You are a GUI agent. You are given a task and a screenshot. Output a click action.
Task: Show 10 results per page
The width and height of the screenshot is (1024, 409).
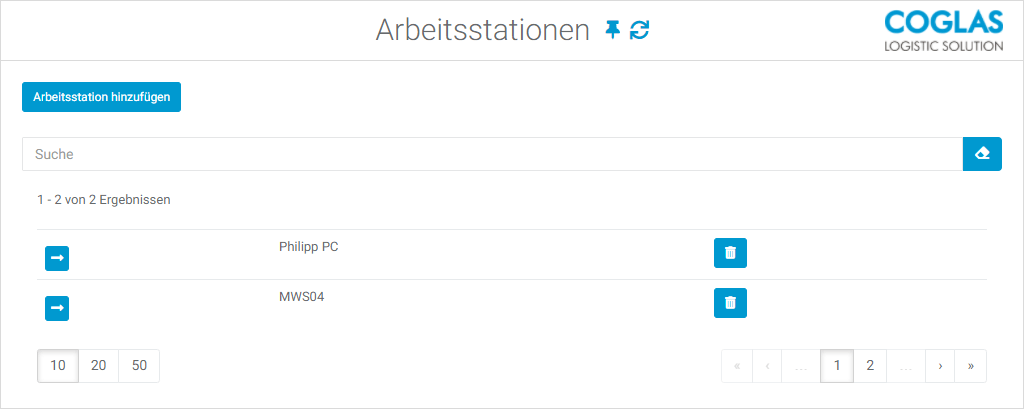(58, 365)
